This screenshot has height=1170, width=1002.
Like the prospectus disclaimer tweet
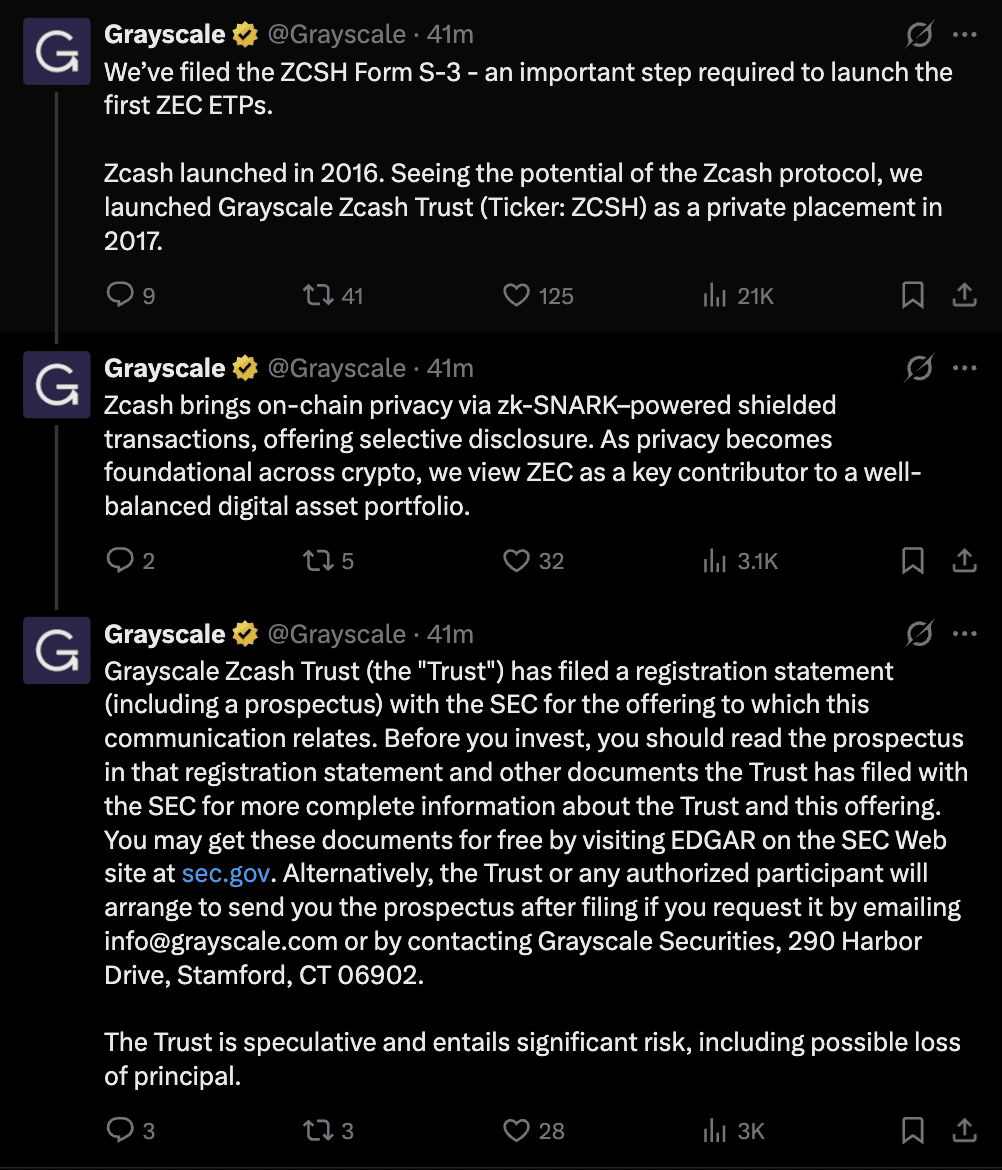pos(516,1131)
